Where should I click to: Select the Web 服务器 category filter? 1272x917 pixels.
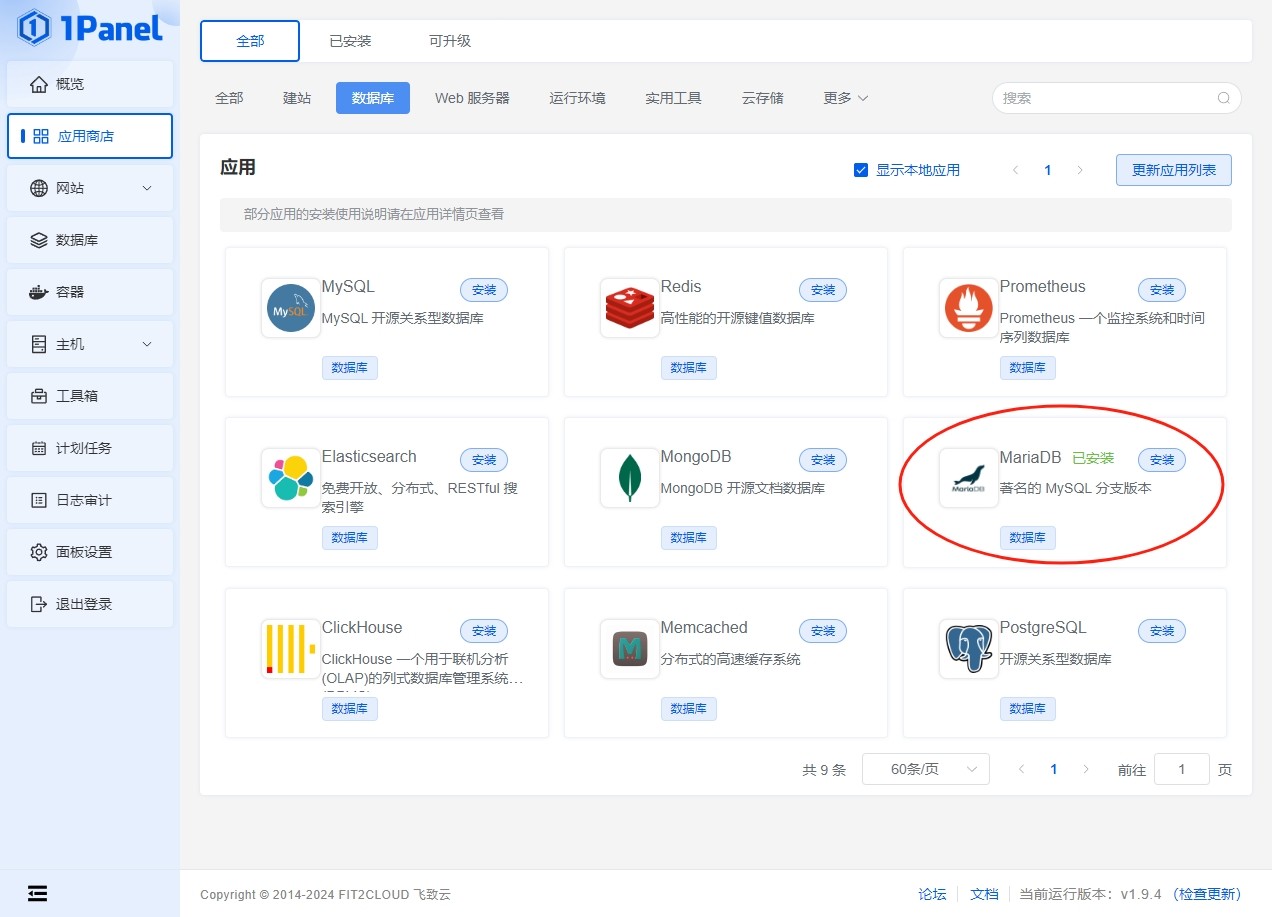click(x=472, y=98)
